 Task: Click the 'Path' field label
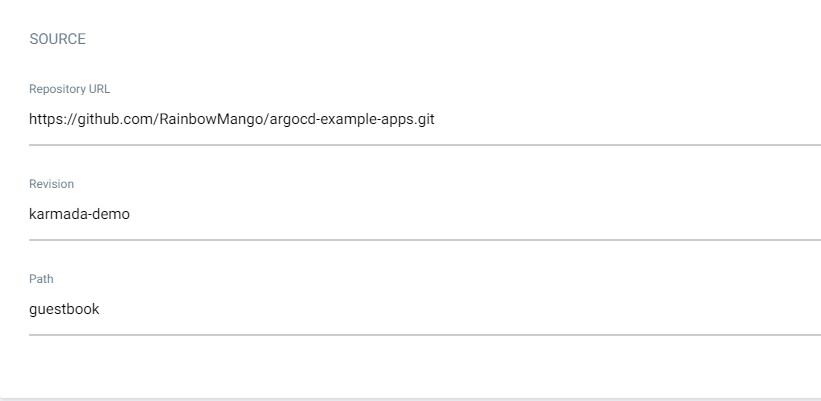click(41, 279)
